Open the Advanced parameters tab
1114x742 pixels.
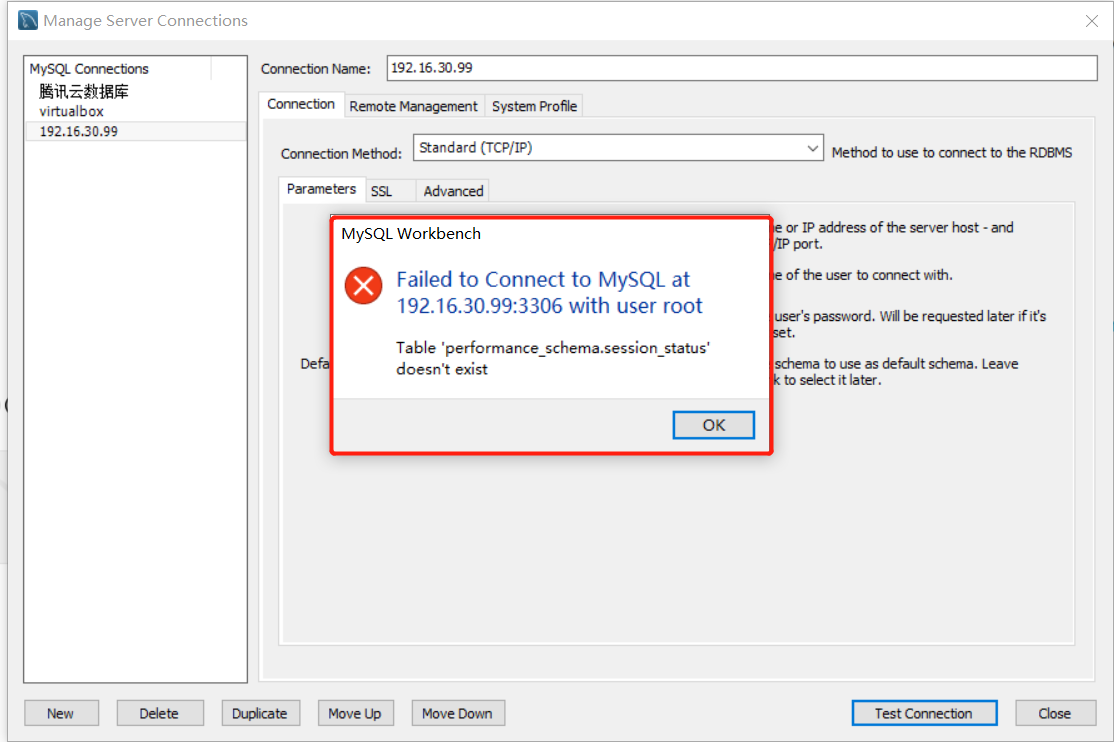(x=453, y=190)
